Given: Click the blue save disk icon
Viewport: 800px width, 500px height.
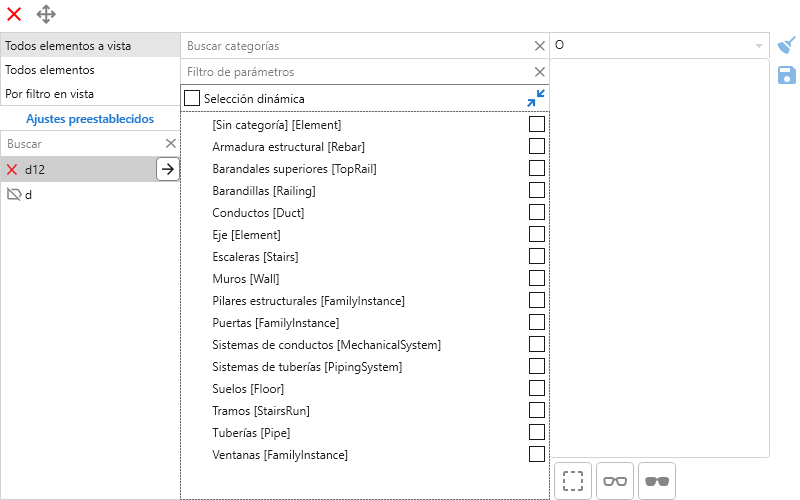Looking at the screenshot, I should [787, 75].
